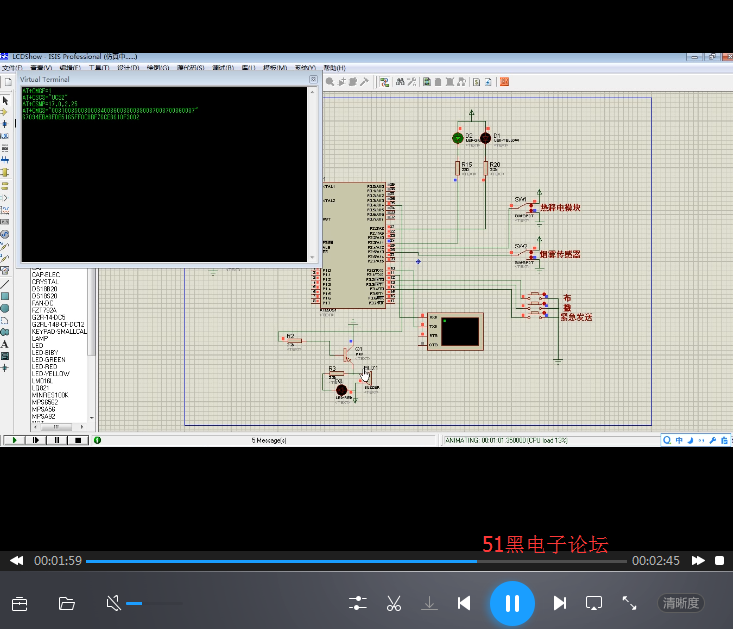Stop the video player playback
The height and width of the screenshot is (629, 733).
pyautogui.click(x=719, y=560)
